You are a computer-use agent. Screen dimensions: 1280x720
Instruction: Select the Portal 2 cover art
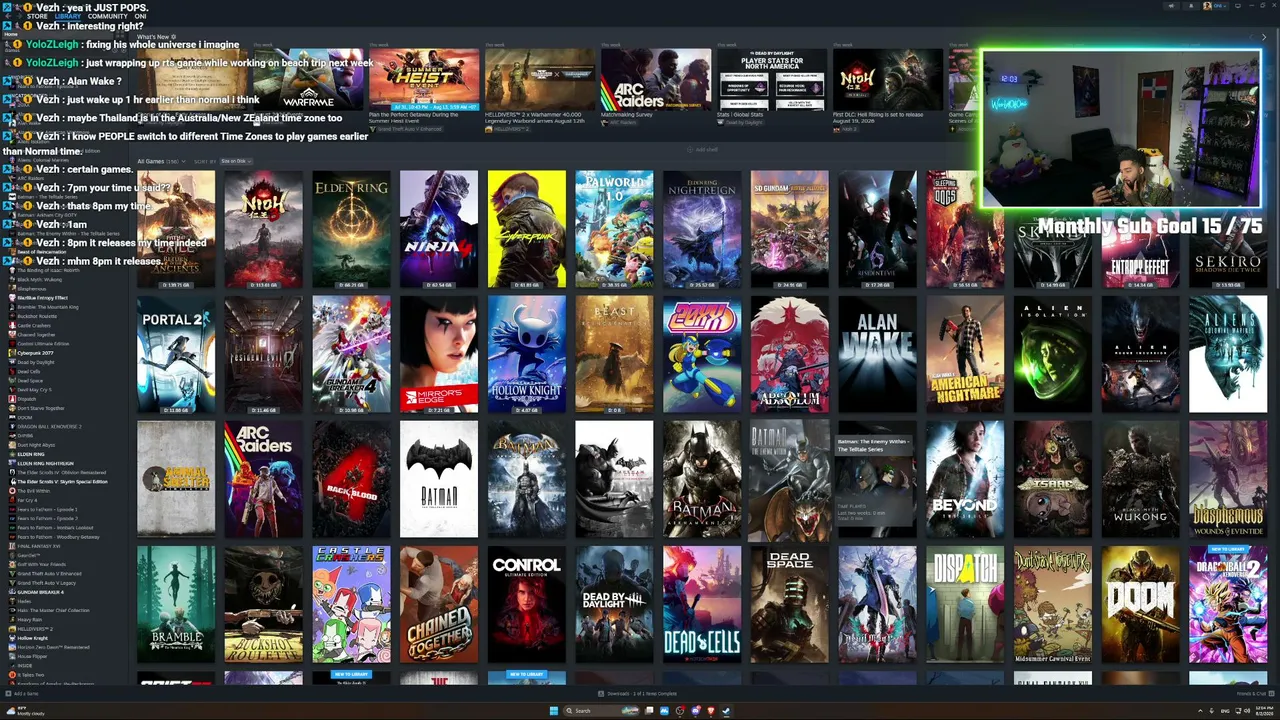click(x=176, y=354)
